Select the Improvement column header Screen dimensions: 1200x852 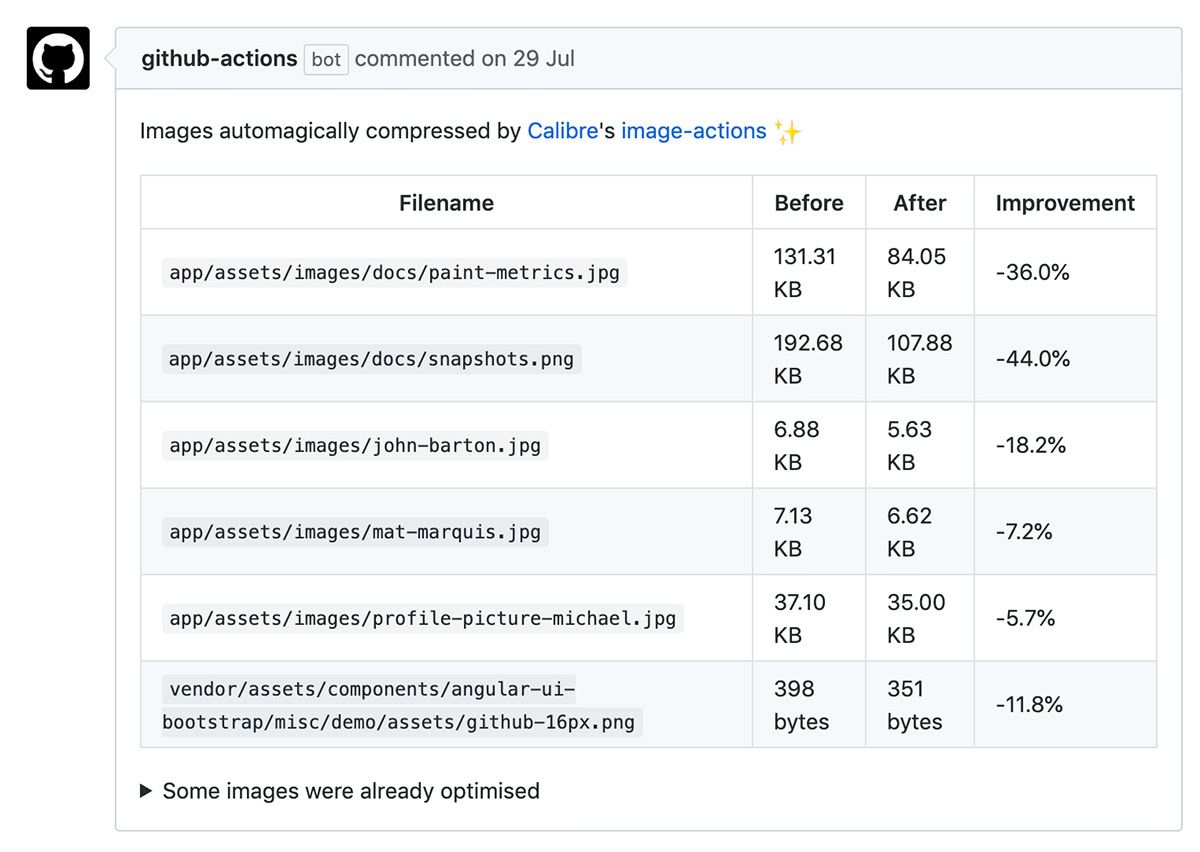[x=1064, y=202]
